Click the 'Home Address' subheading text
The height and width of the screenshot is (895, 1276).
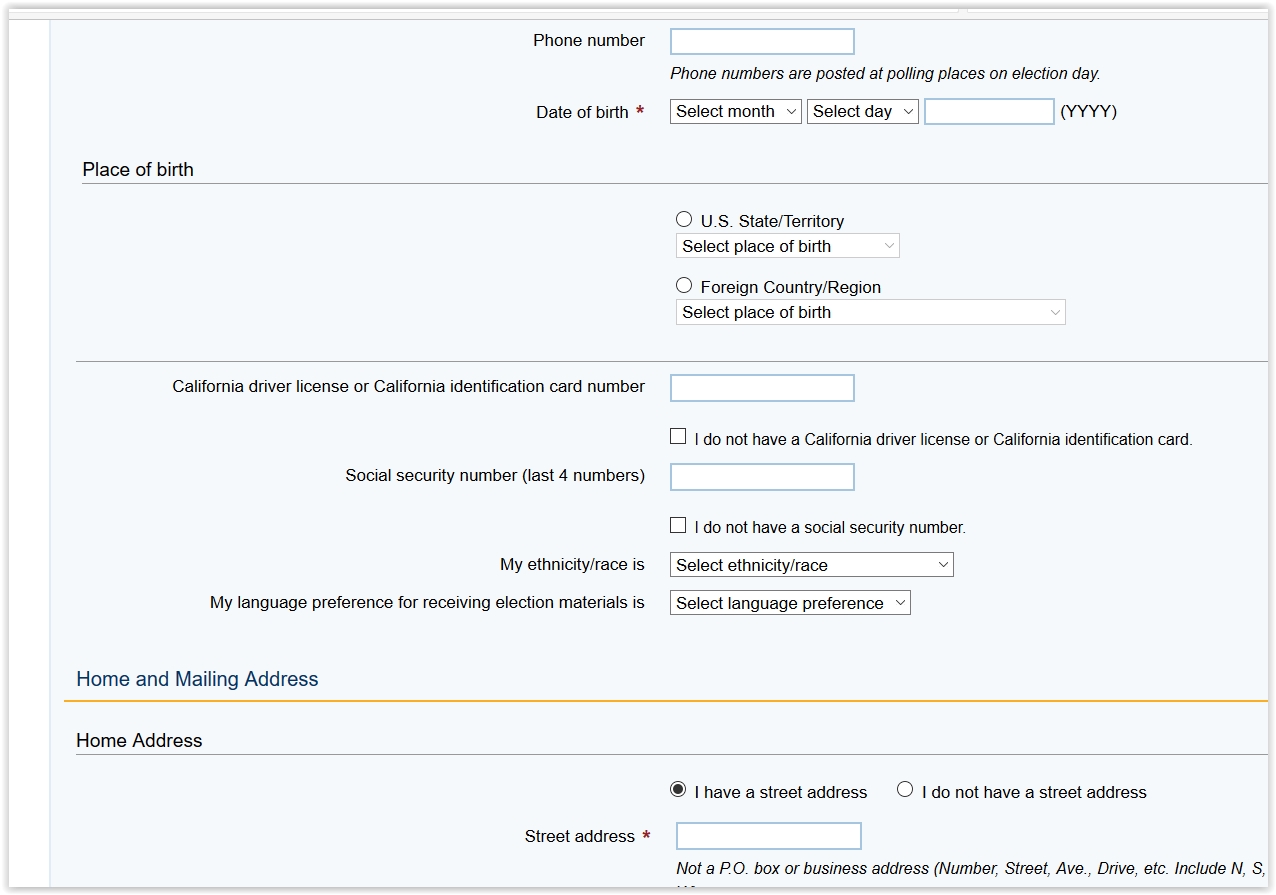(x=139, y=741)
